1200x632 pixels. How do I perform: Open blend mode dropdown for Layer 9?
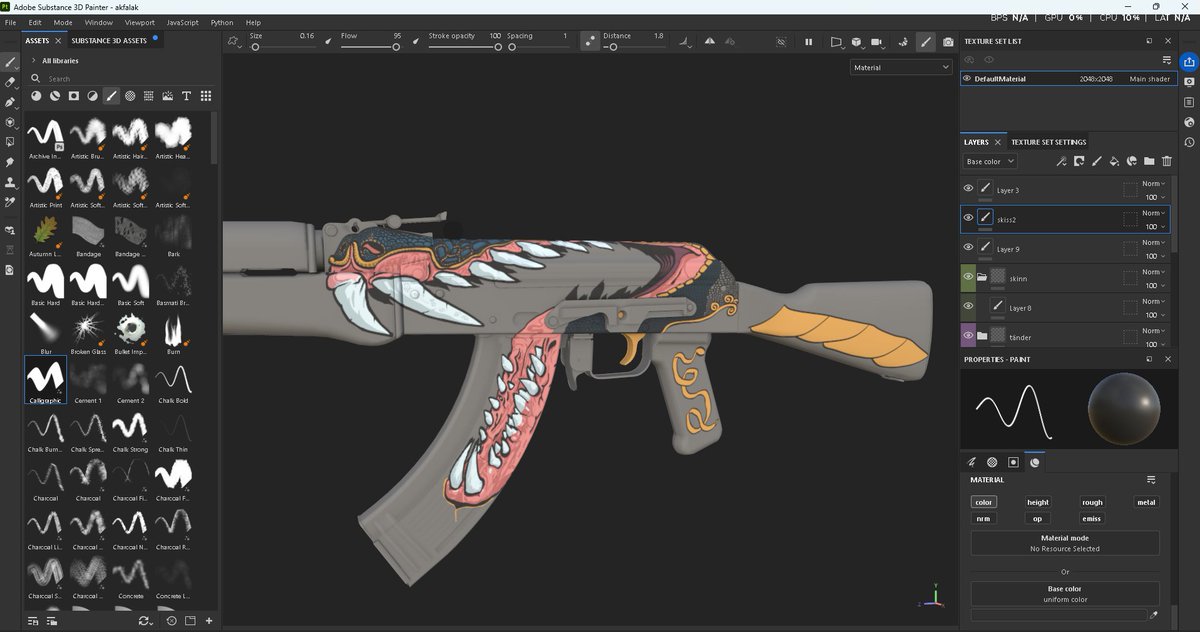coord(1152,243)
